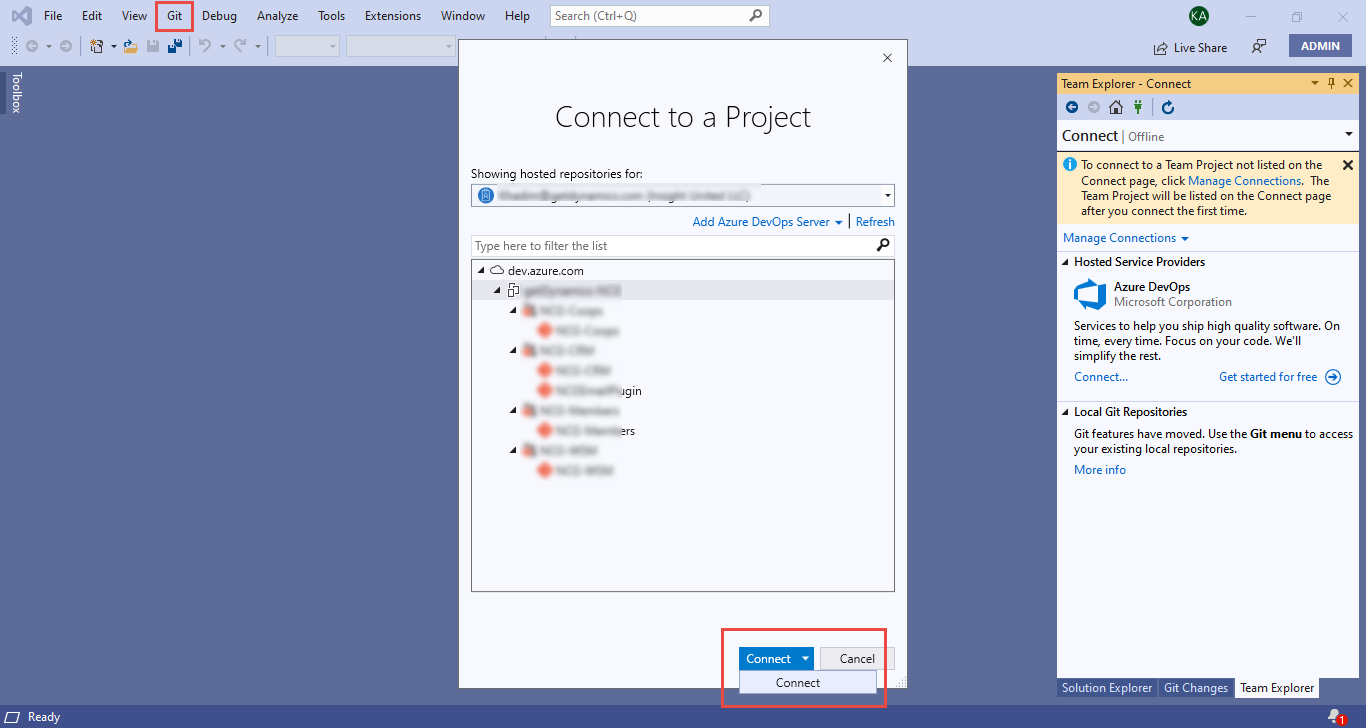Open notifications bell in the status bar

pyautogui.click(x=1335, y=716)
